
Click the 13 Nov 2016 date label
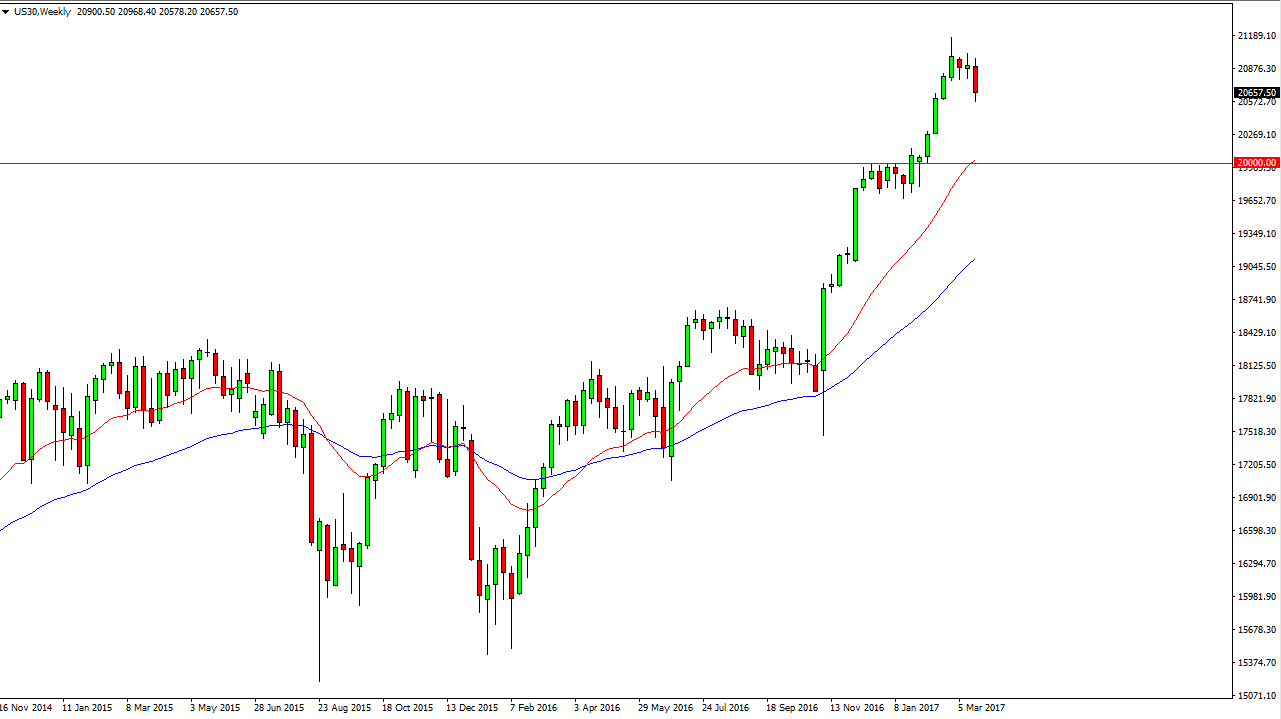[x=857, y=706]
